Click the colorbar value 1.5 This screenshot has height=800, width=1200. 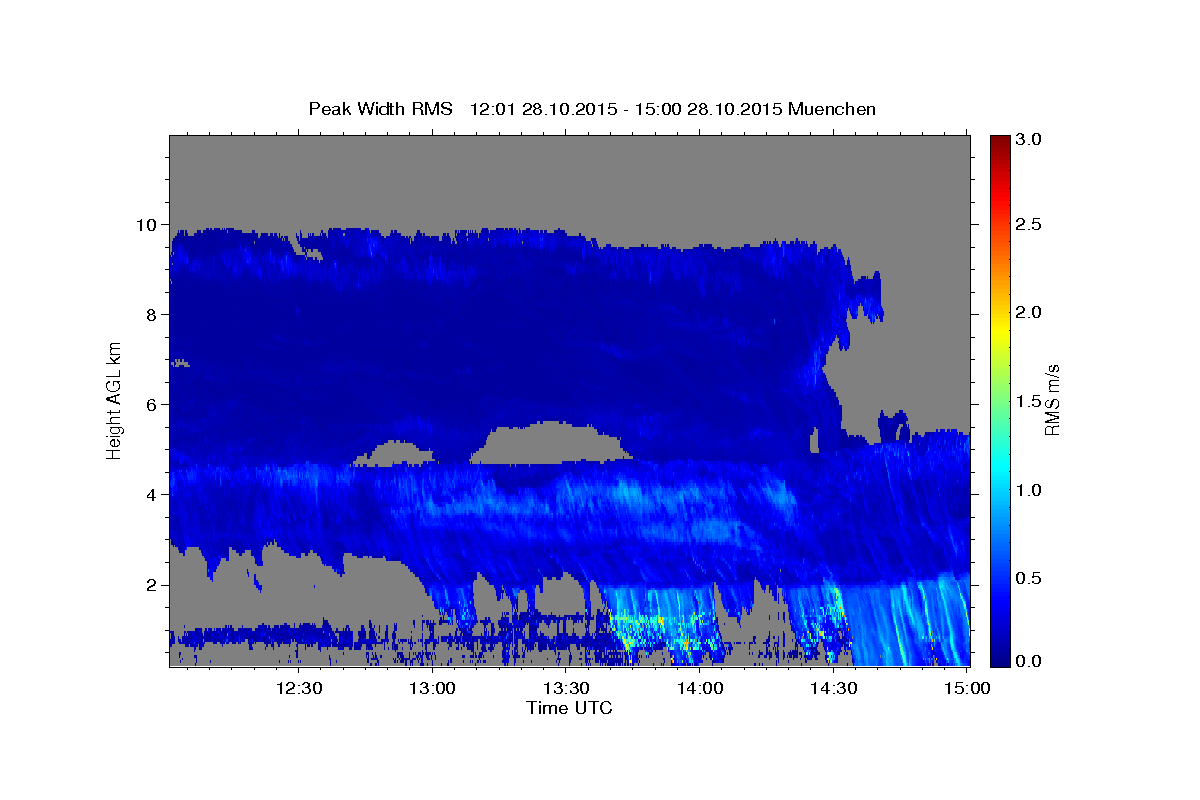[x=1030, y=402]
